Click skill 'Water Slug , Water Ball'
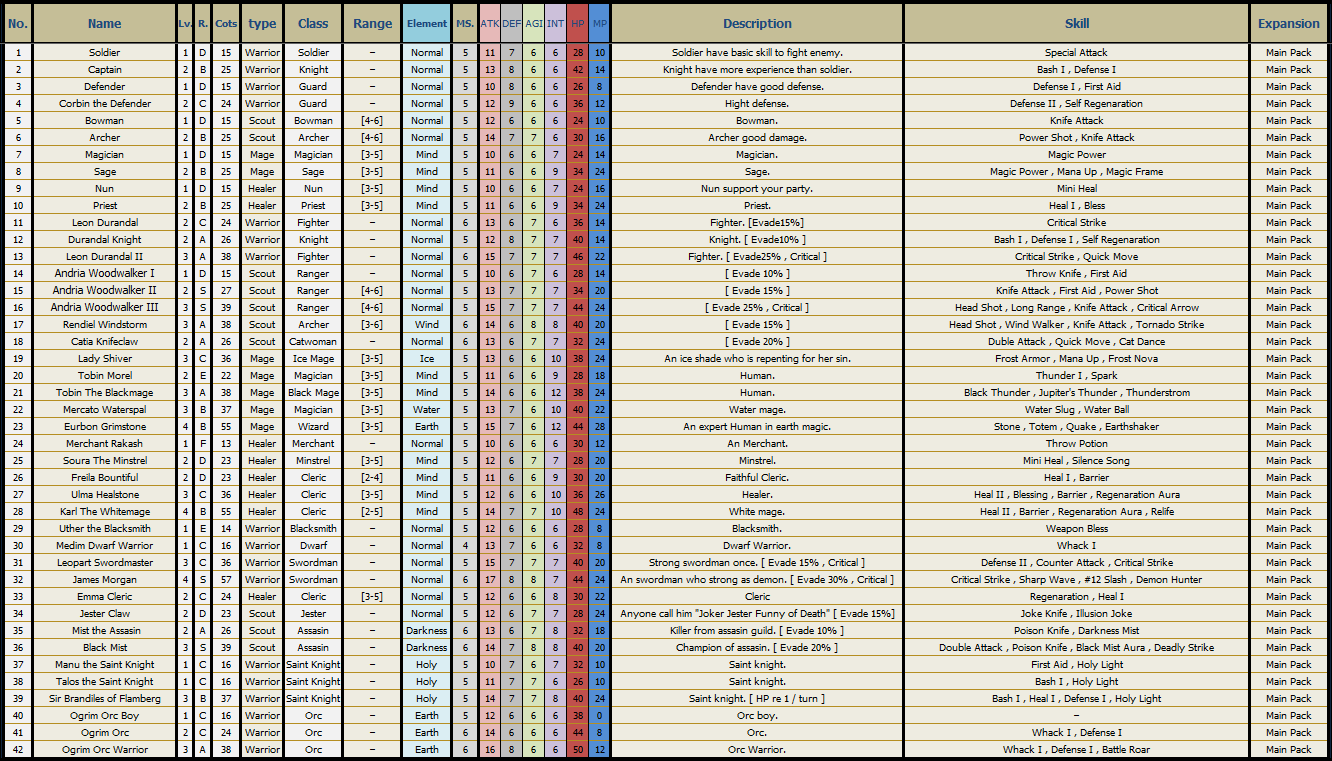Viewport: 1332px width, 761px height. [1077, 410]
